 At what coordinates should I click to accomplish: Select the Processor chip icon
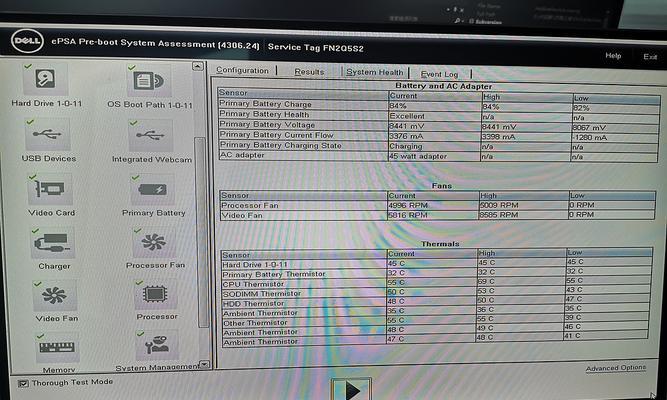point(156,294)
